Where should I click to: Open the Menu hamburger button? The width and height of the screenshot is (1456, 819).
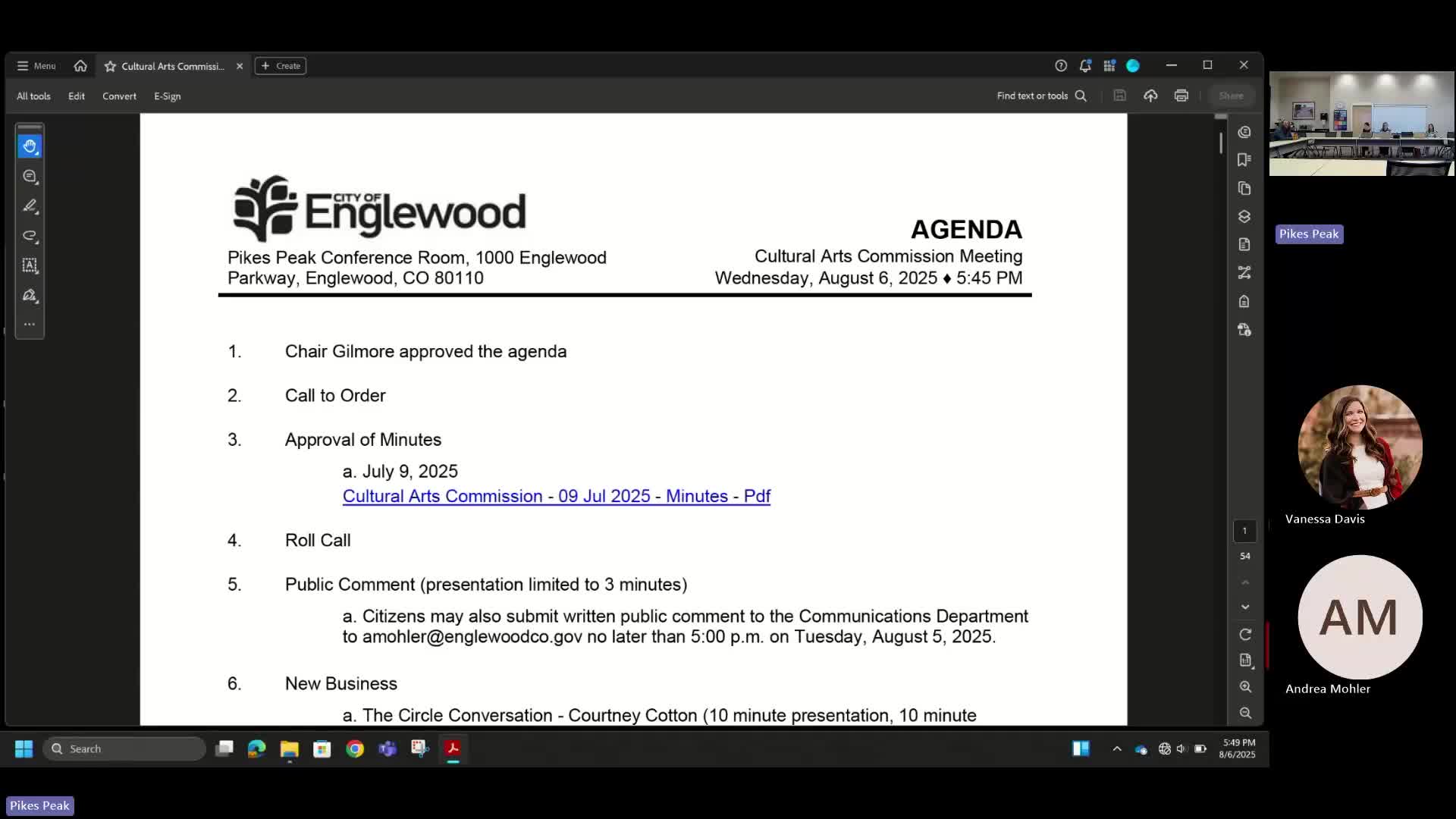(36, 66)
